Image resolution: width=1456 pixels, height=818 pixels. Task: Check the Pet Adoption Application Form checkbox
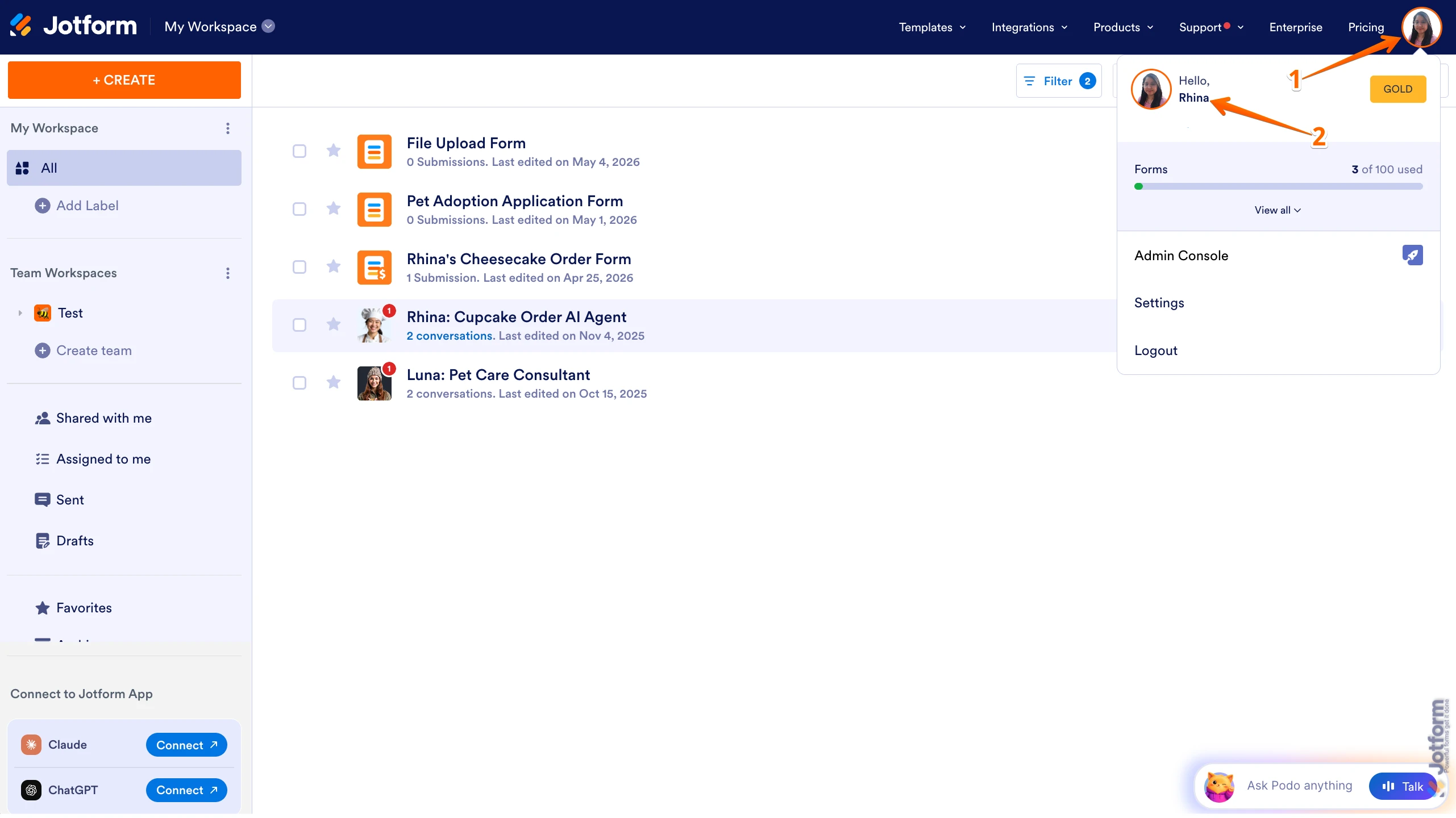[x=299, y=209]
